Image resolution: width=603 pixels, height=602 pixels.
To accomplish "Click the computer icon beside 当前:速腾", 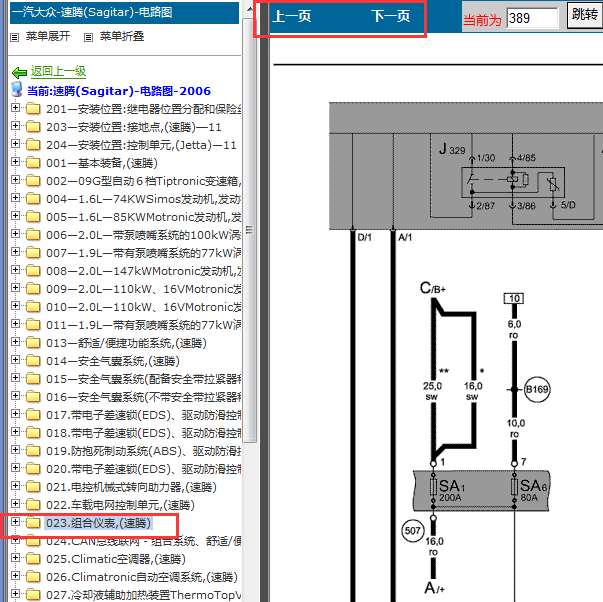I will click(x=17, y=89).
